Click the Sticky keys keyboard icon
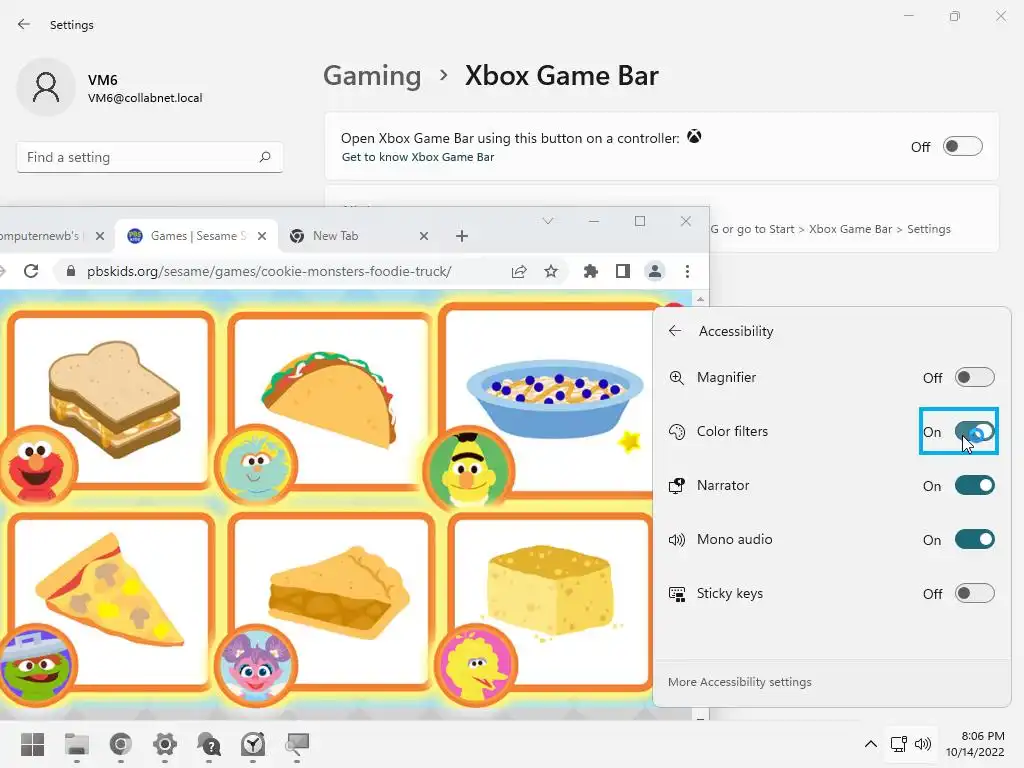Screen dimensions: 1024x768 [677, 594]
